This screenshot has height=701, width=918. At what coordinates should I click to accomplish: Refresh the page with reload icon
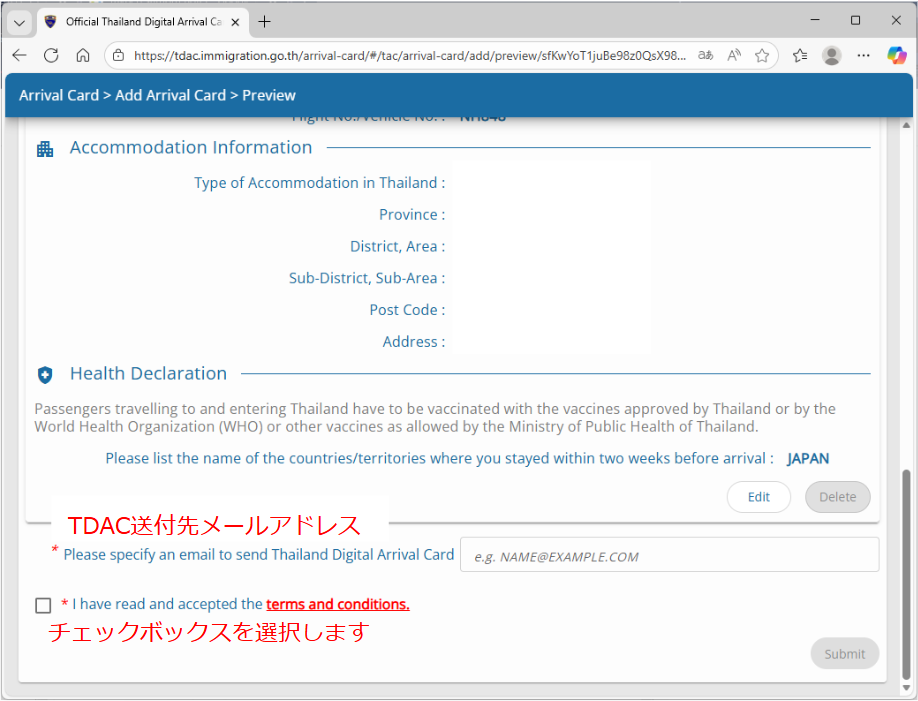tap(51, 56)
